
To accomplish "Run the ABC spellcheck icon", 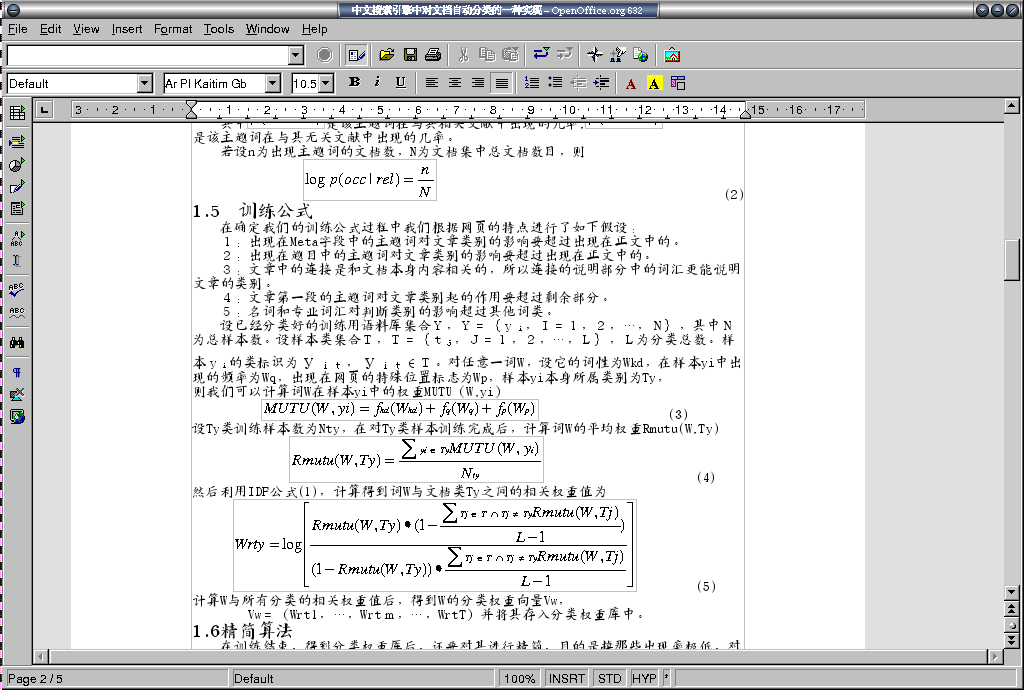I will click(x=17, y=289).
